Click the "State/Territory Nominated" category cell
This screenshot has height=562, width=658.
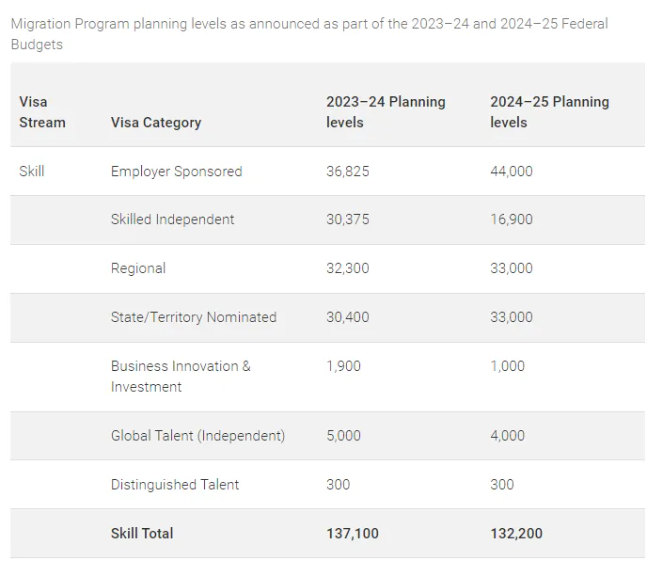193,317
